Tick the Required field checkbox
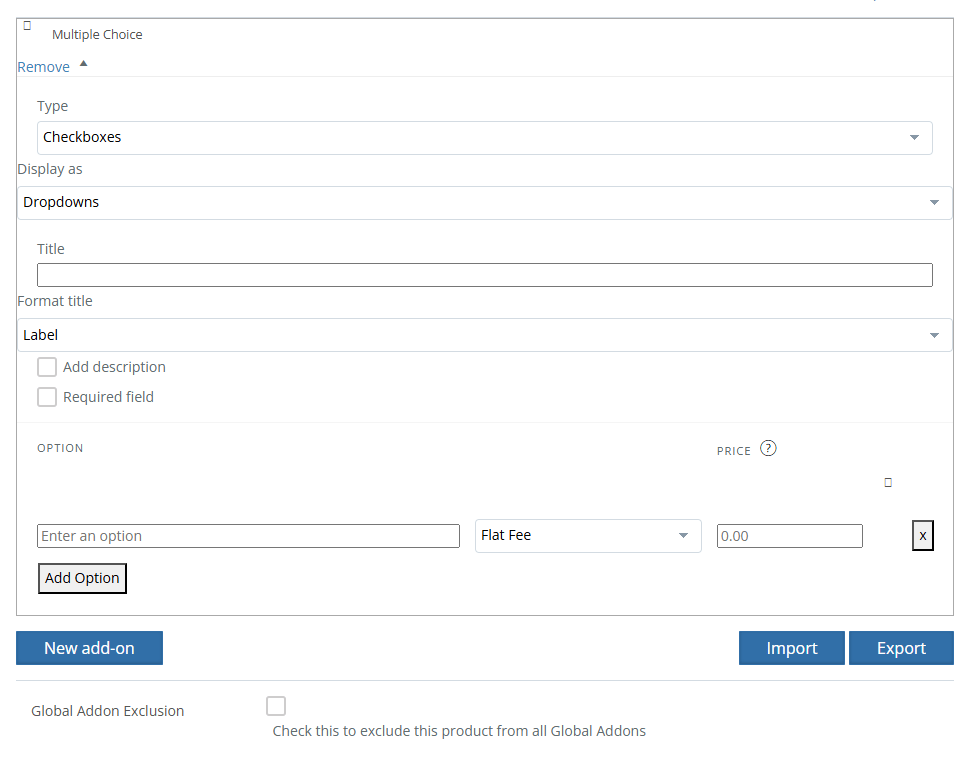 point(47,397)
